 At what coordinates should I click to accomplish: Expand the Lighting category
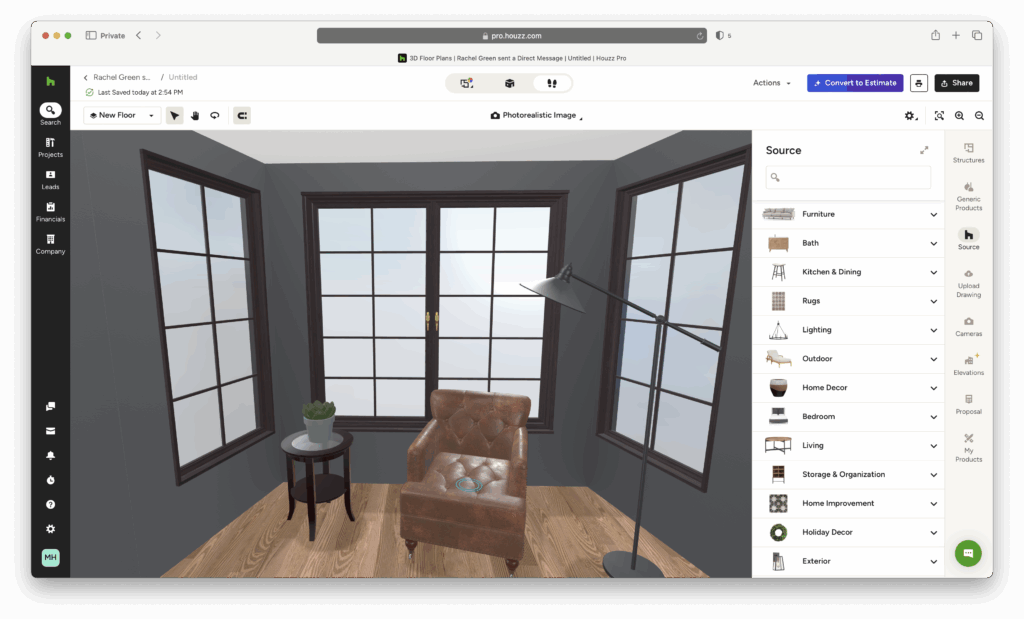[x=848, y=330]
